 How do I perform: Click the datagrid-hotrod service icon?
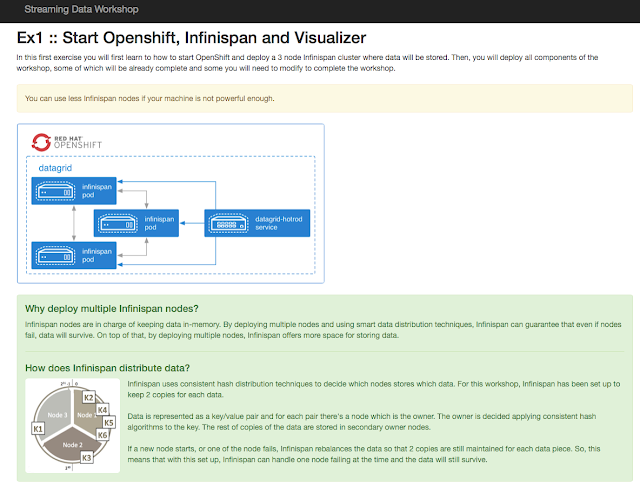[x=229, y=224]
